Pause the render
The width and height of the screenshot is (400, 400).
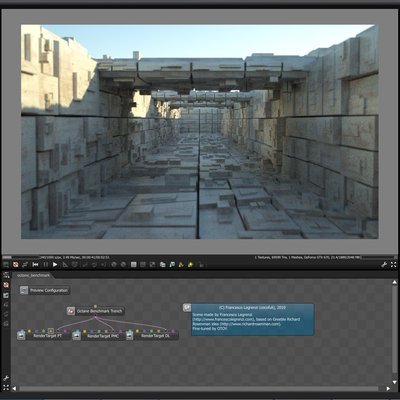(x=46, y=265)
